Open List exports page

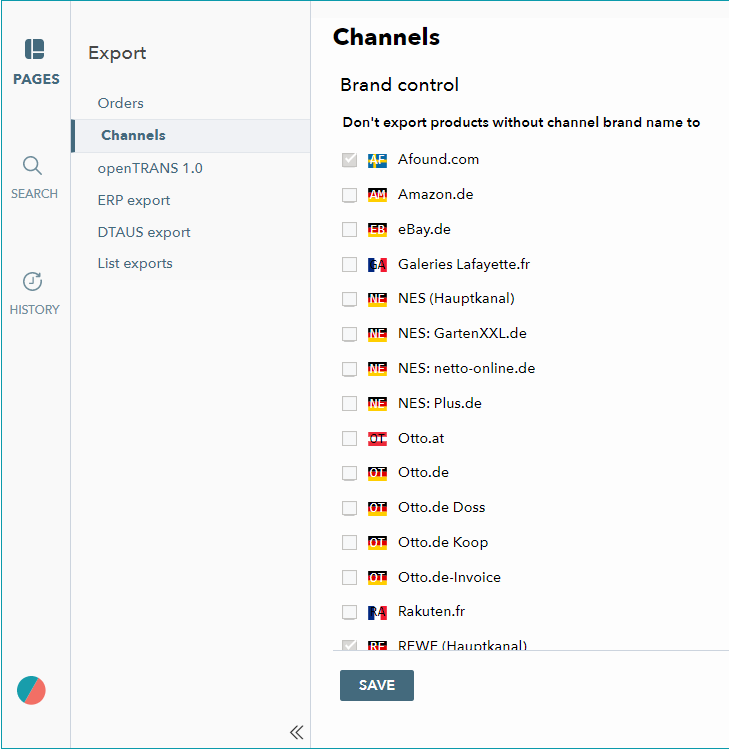pos(135,263)
